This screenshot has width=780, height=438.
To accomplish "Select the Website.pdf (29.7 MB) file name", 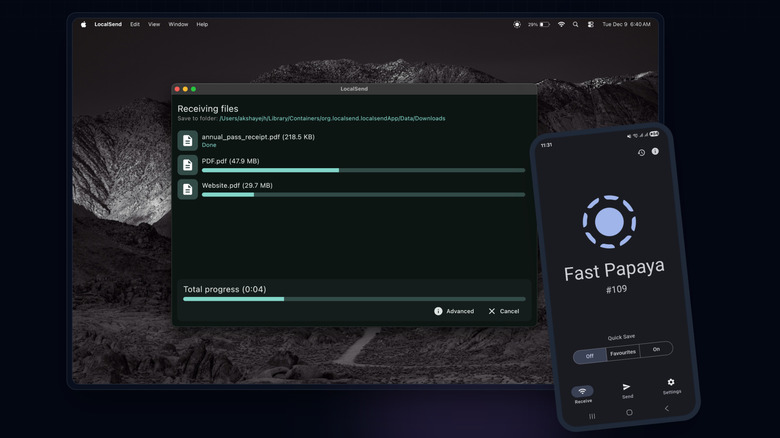I will (237, 185).
